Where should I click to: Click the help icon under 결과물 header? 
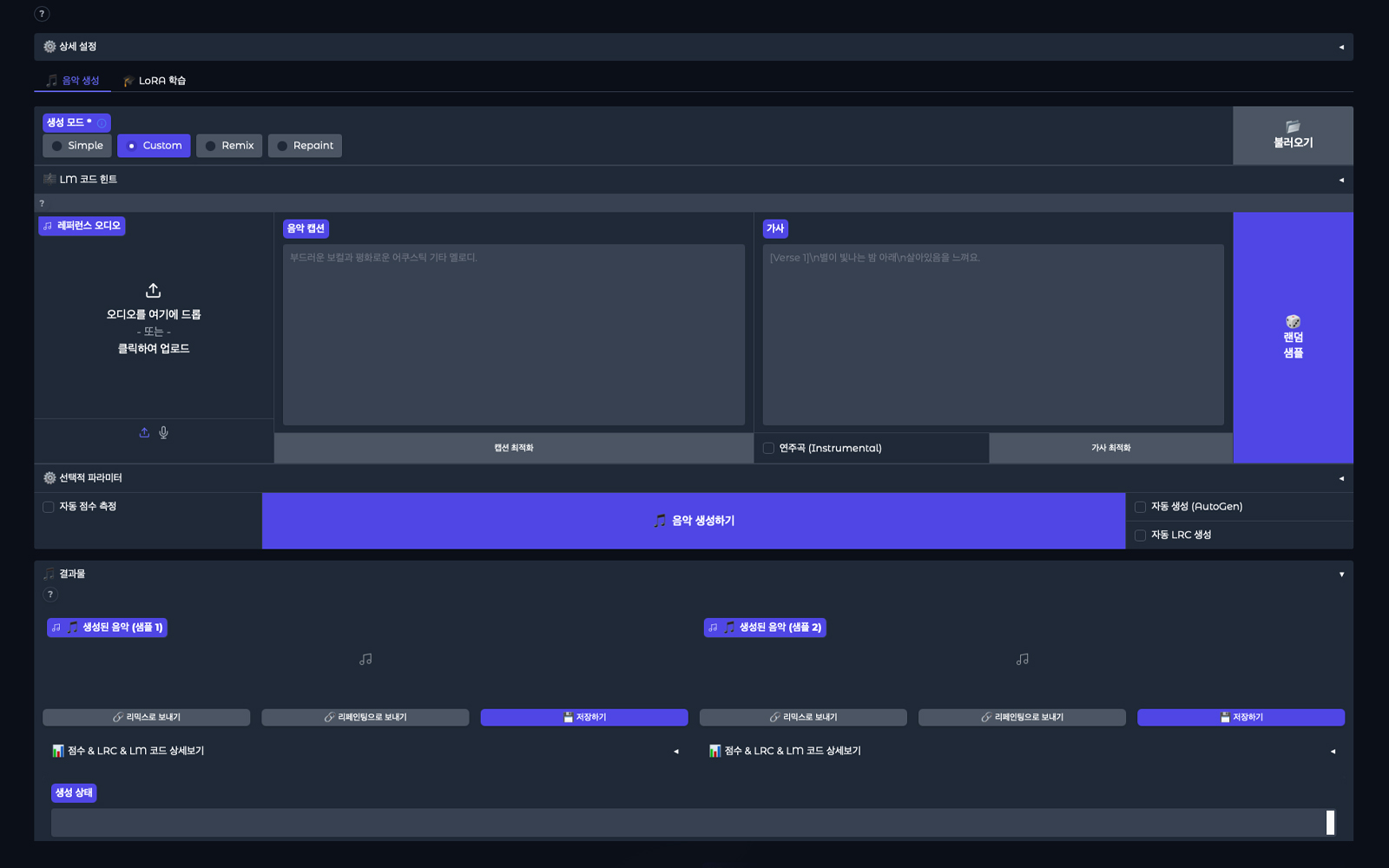click(50, 595)
